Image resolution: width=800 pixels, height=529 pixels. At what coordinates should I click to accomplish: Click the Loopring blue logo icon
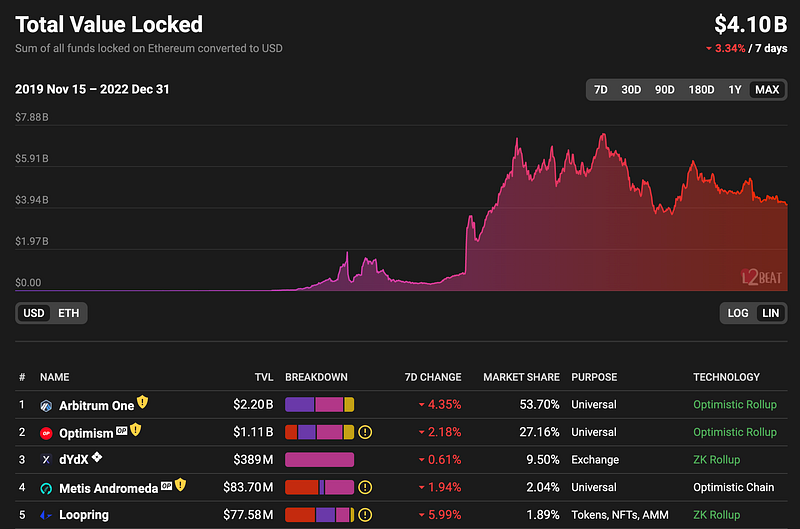tap(46, 515)
